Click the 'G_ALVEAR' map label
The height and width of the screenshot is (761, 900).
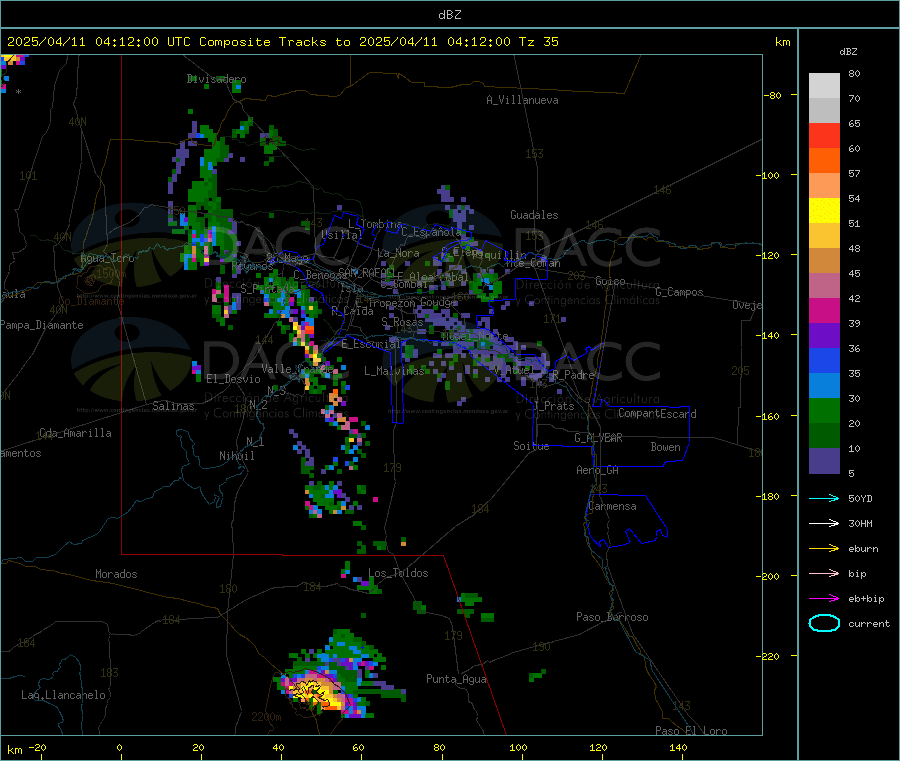pos(598,438)
